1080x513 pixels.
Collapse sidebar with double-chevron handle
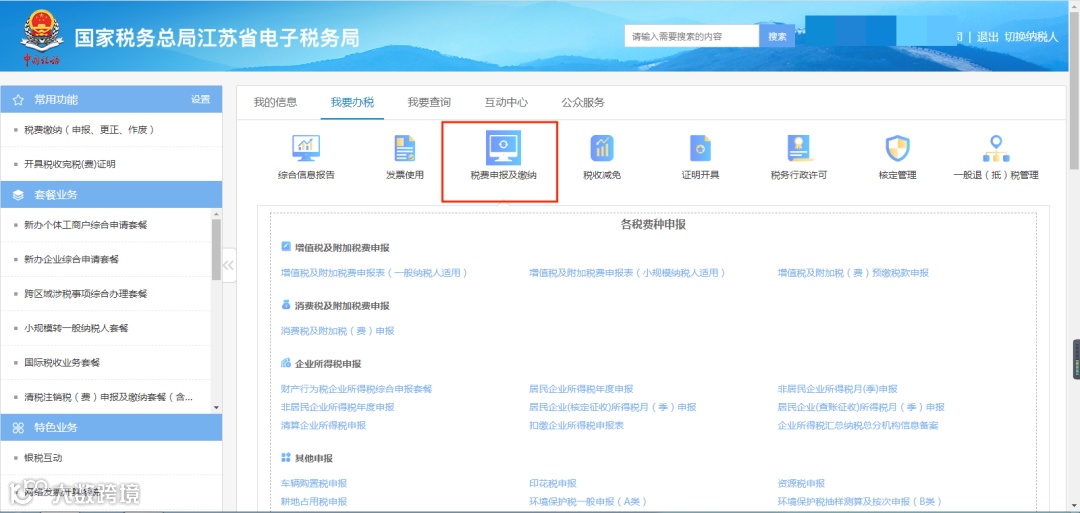tap(229, 265)
